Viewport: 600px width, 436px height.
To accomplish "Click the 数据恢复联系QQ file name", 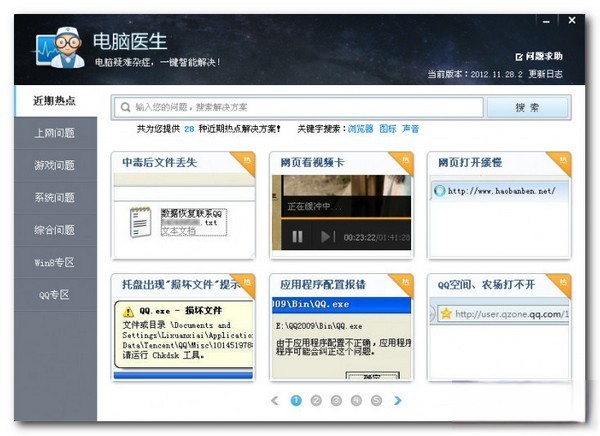I will (191, 213).
